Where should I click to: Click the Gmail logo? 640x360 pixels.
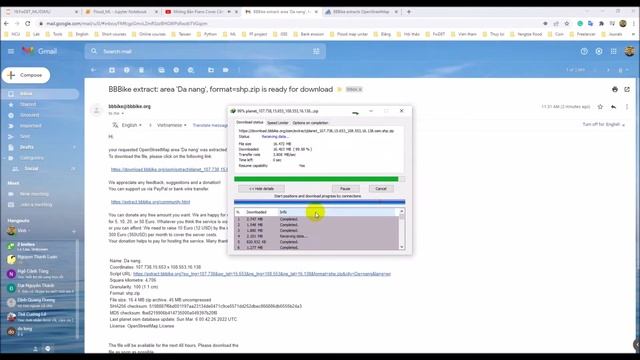[40, 51]
